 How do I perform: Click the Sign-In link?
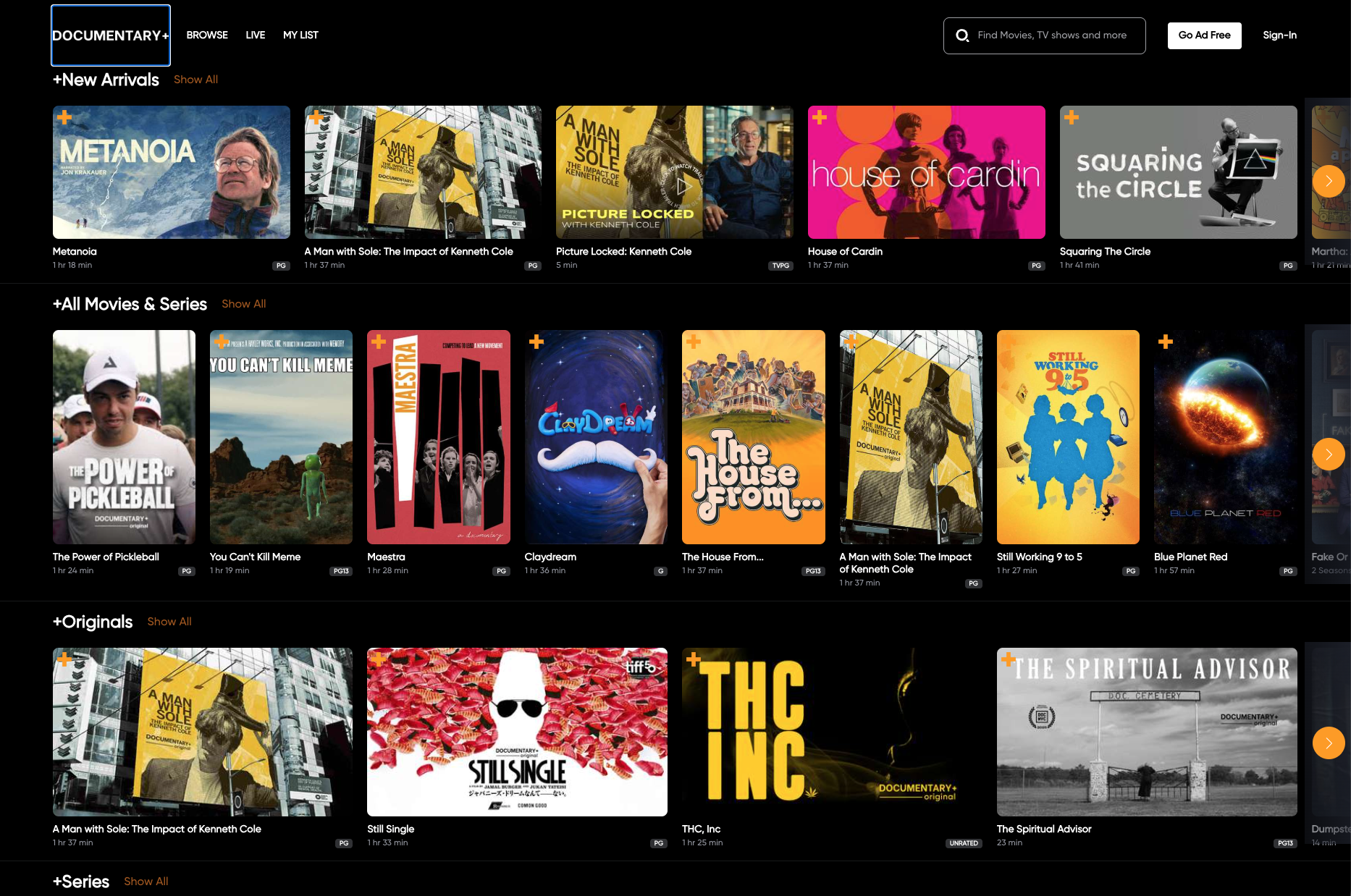[1280, 35]
